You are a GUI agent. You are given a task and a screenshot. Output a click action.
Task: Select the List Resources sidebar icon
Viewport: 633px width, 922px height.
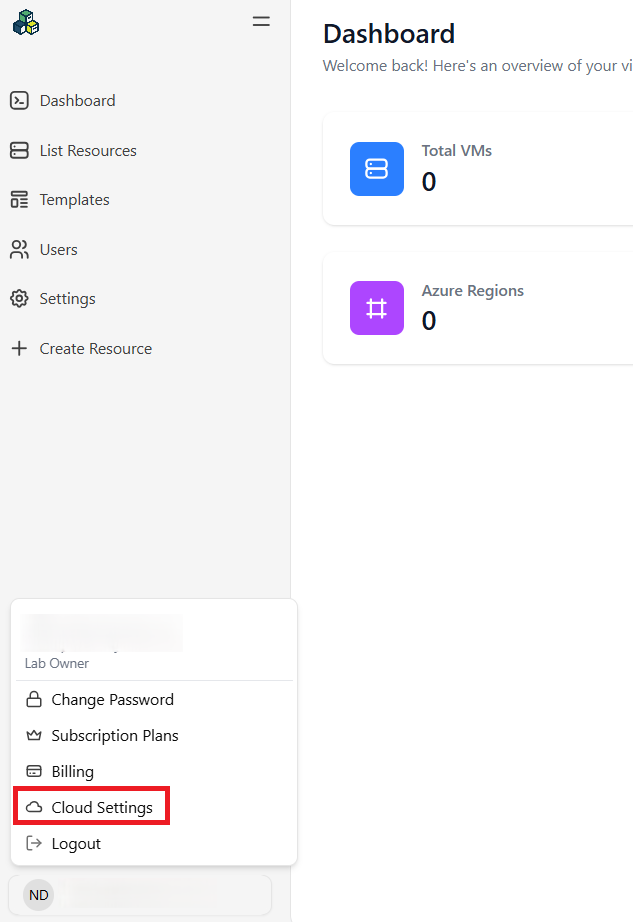(x=20, y=150)
